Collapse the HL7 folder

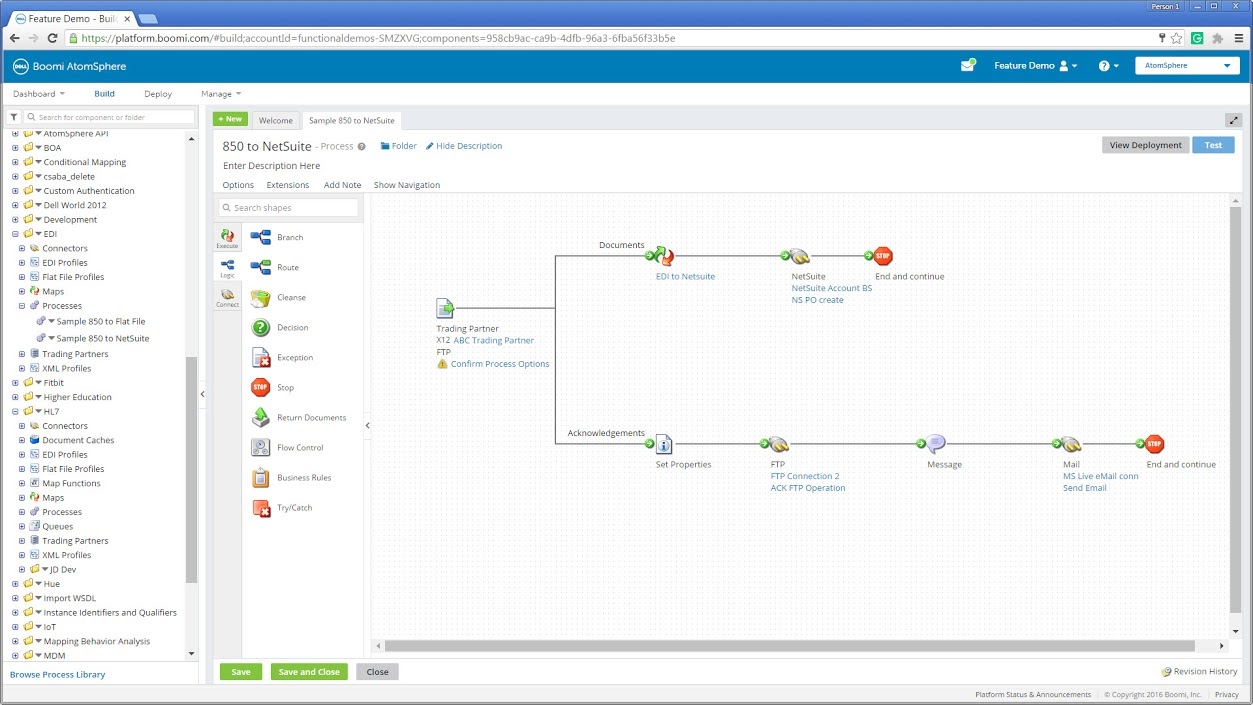pyautogui.click(x=15, y=411)
